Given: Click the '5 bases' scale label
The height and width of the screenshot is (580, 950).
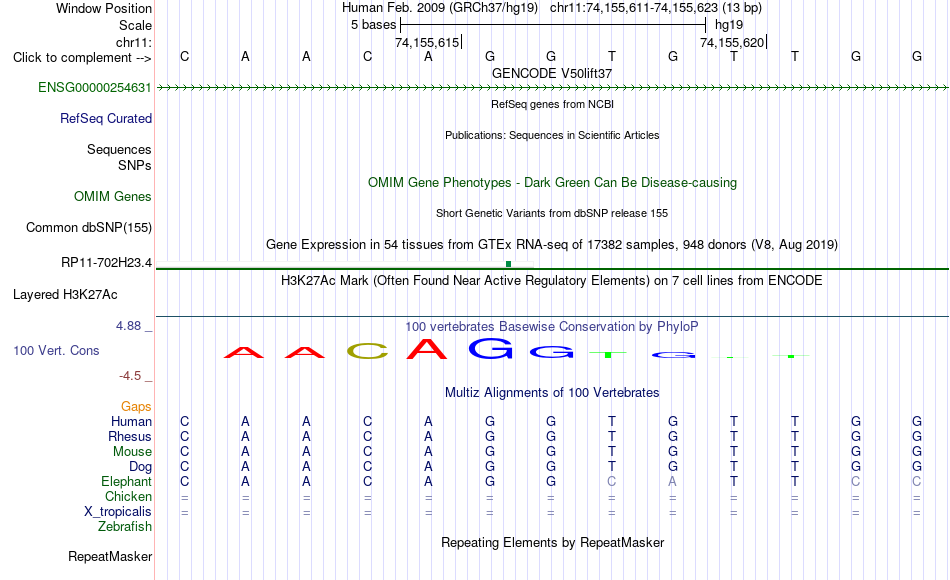Looking at the screenshot, I should [x=373, y=25].
